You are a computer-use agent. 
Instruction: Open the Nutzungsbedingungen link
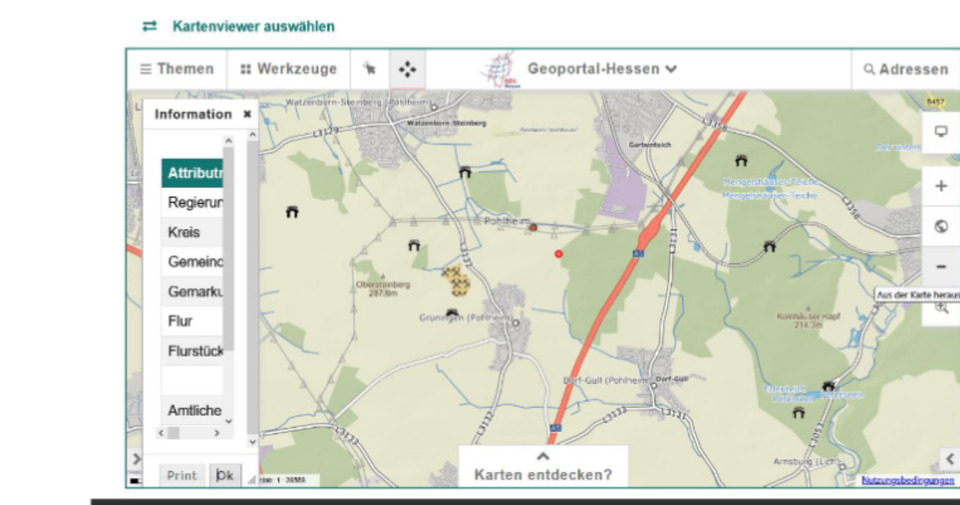[x=907, y=481]
